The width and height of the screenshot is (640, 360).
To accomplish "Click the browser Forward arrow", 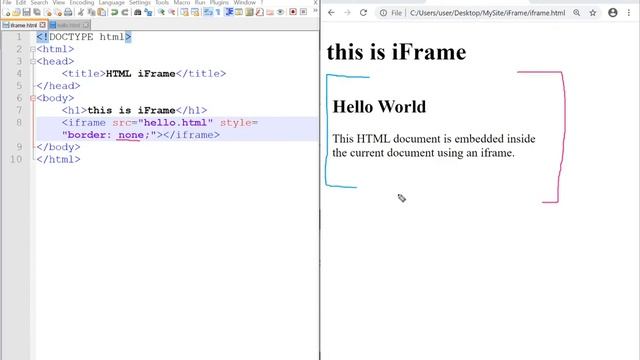I will pos(347,13).
